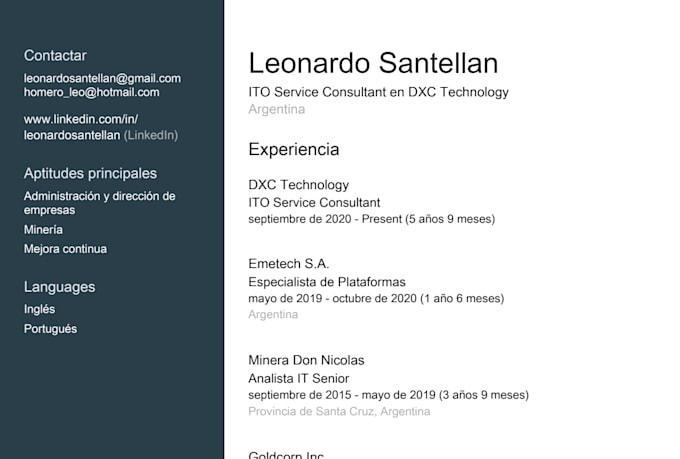The height and width of the screenshot is (459, 680).
Task: Click the Mejora continua skill entry
Action: 65,249
